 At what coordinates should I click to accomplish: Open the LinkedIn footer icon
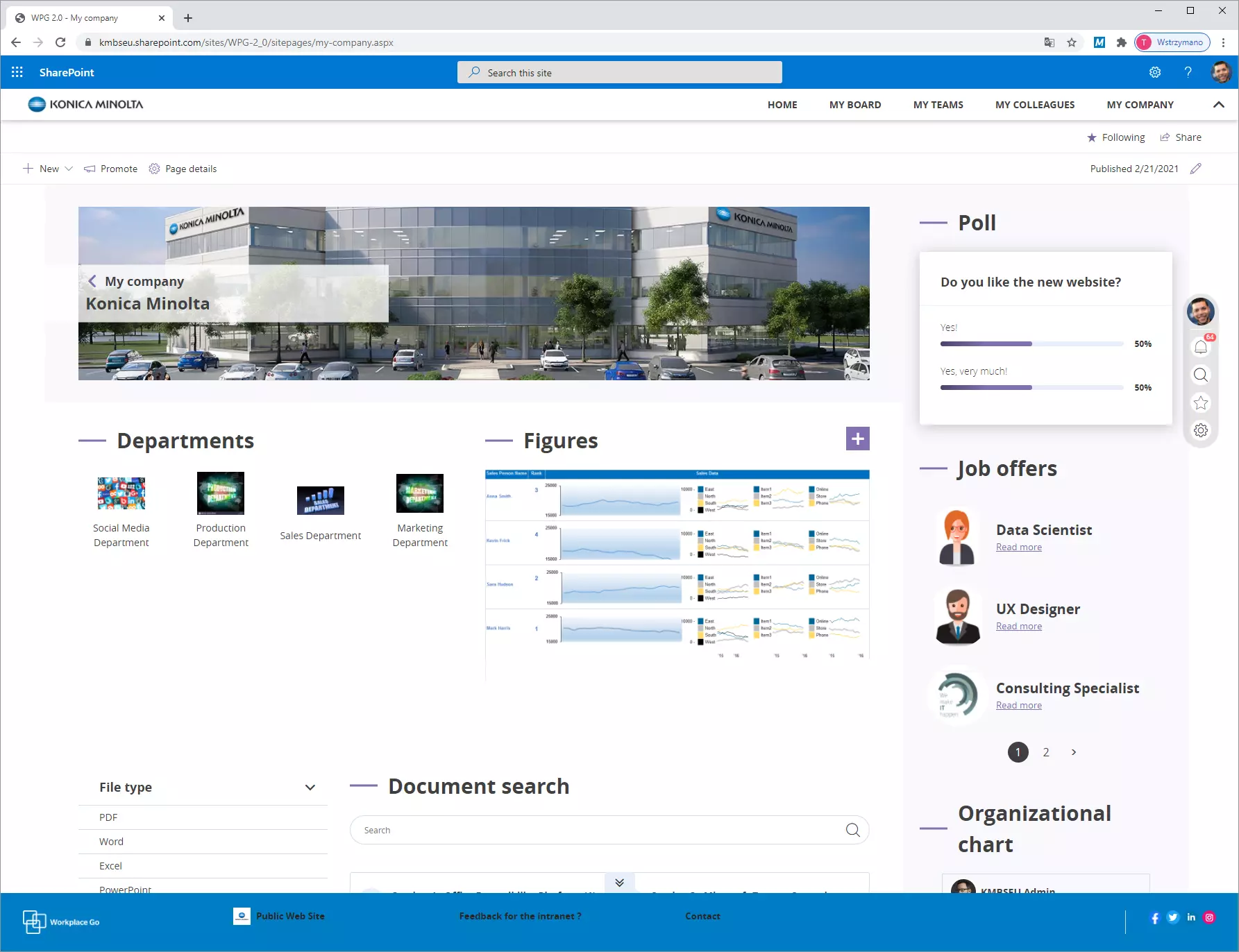(x=1191, y=917)
